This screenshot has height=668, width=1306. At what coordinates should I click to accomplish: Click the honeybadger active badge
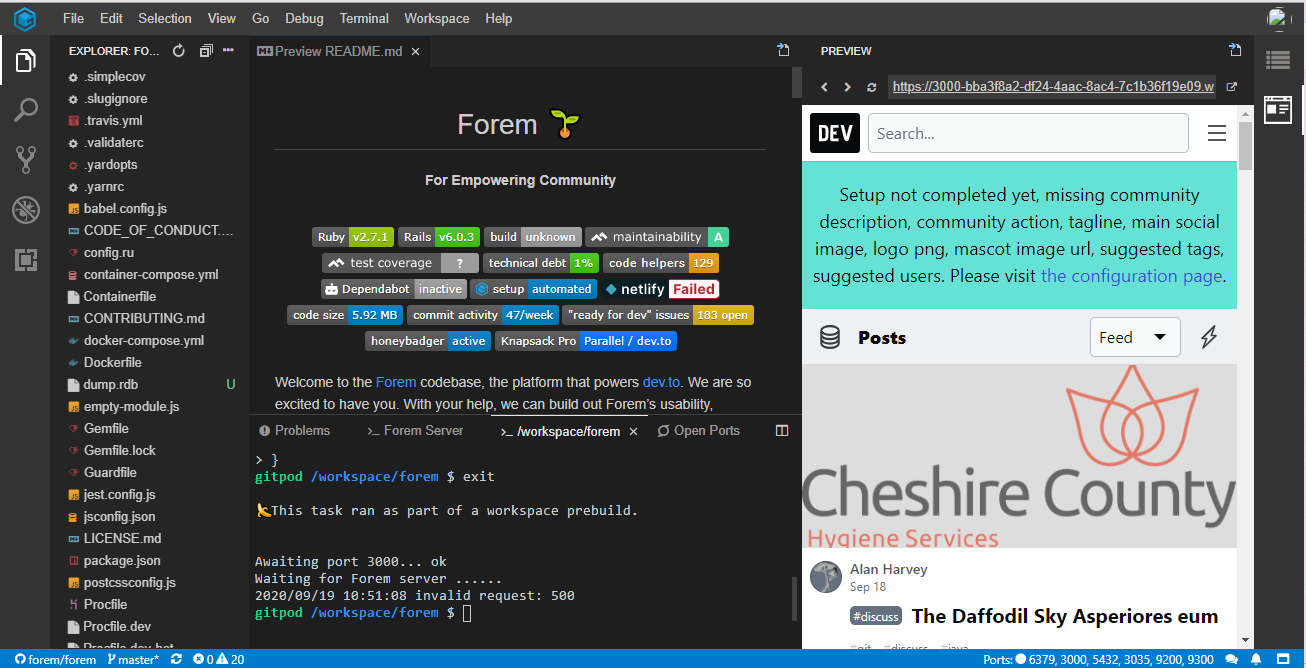pos(428,341)
